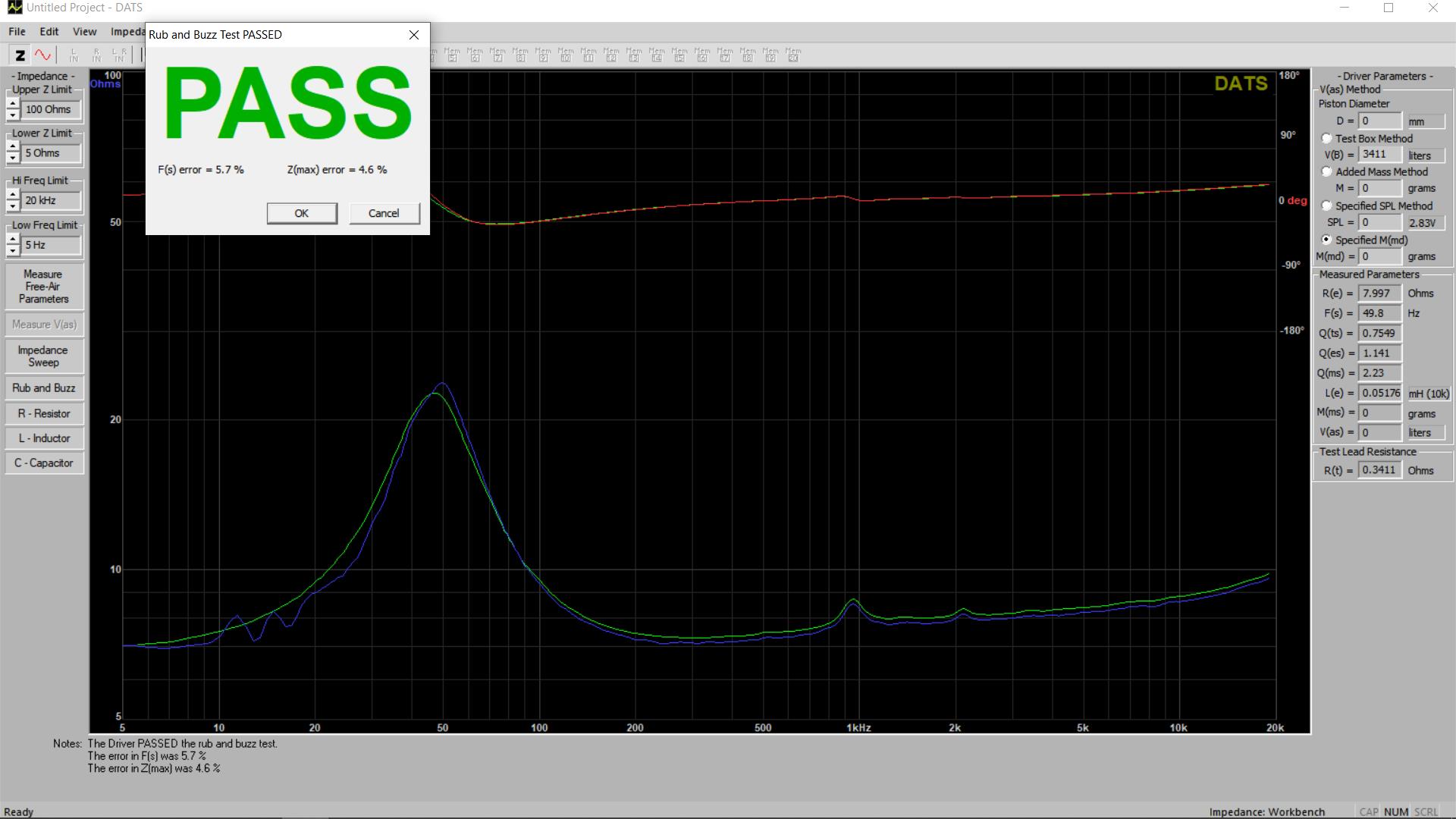Click the L IN input toolbar icon
This screenshot has height=819, width=1456.
(x=74, y=55)
